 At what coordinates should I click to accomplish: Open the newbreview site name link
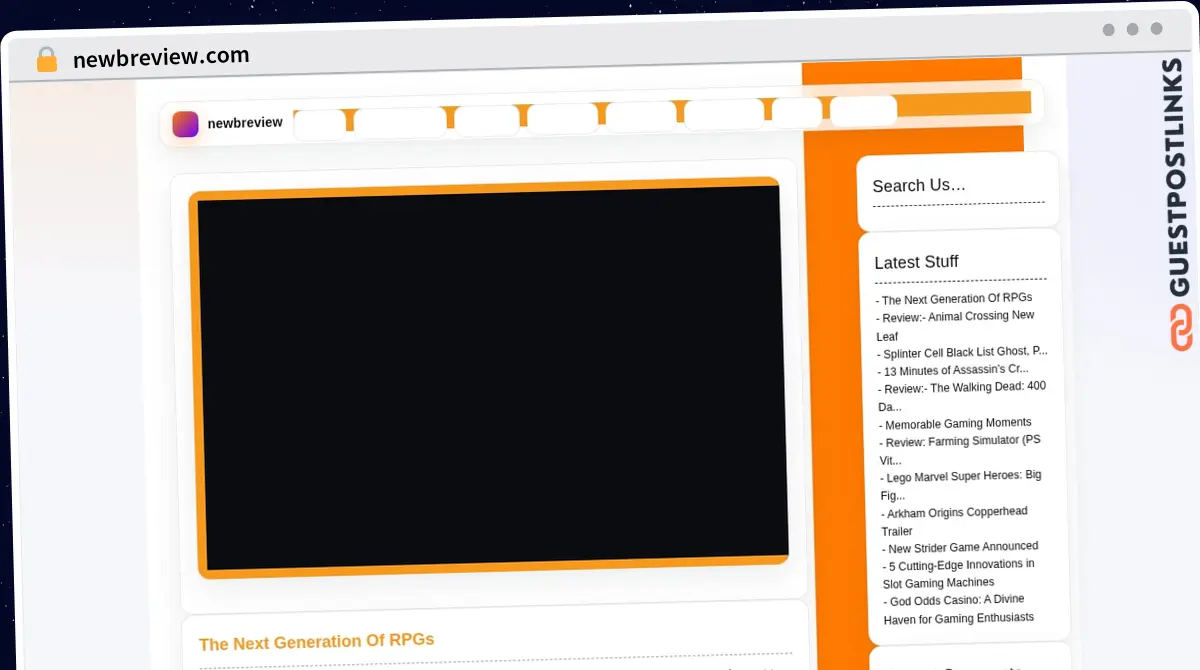[x=245, y=123]
